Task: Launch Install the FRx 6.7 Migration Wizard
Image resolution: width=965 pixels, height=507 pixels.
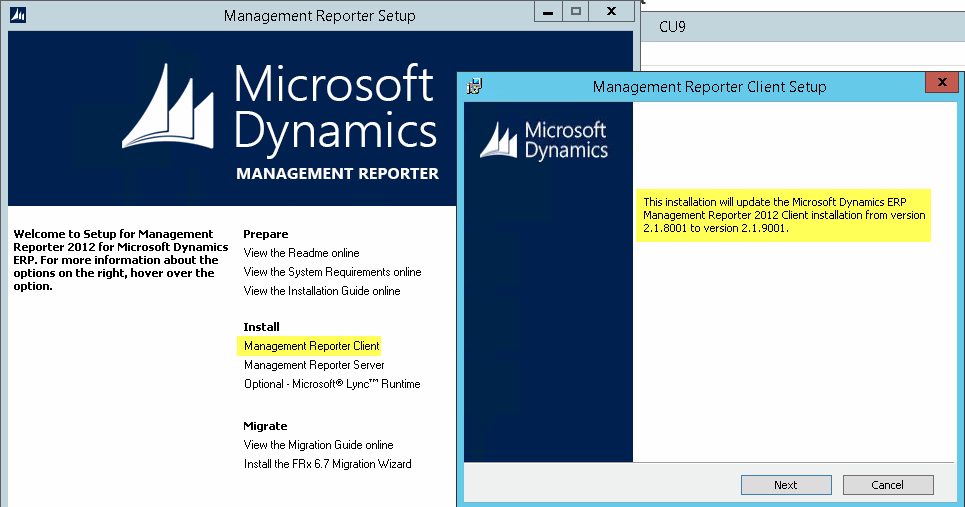Action: 327,464
